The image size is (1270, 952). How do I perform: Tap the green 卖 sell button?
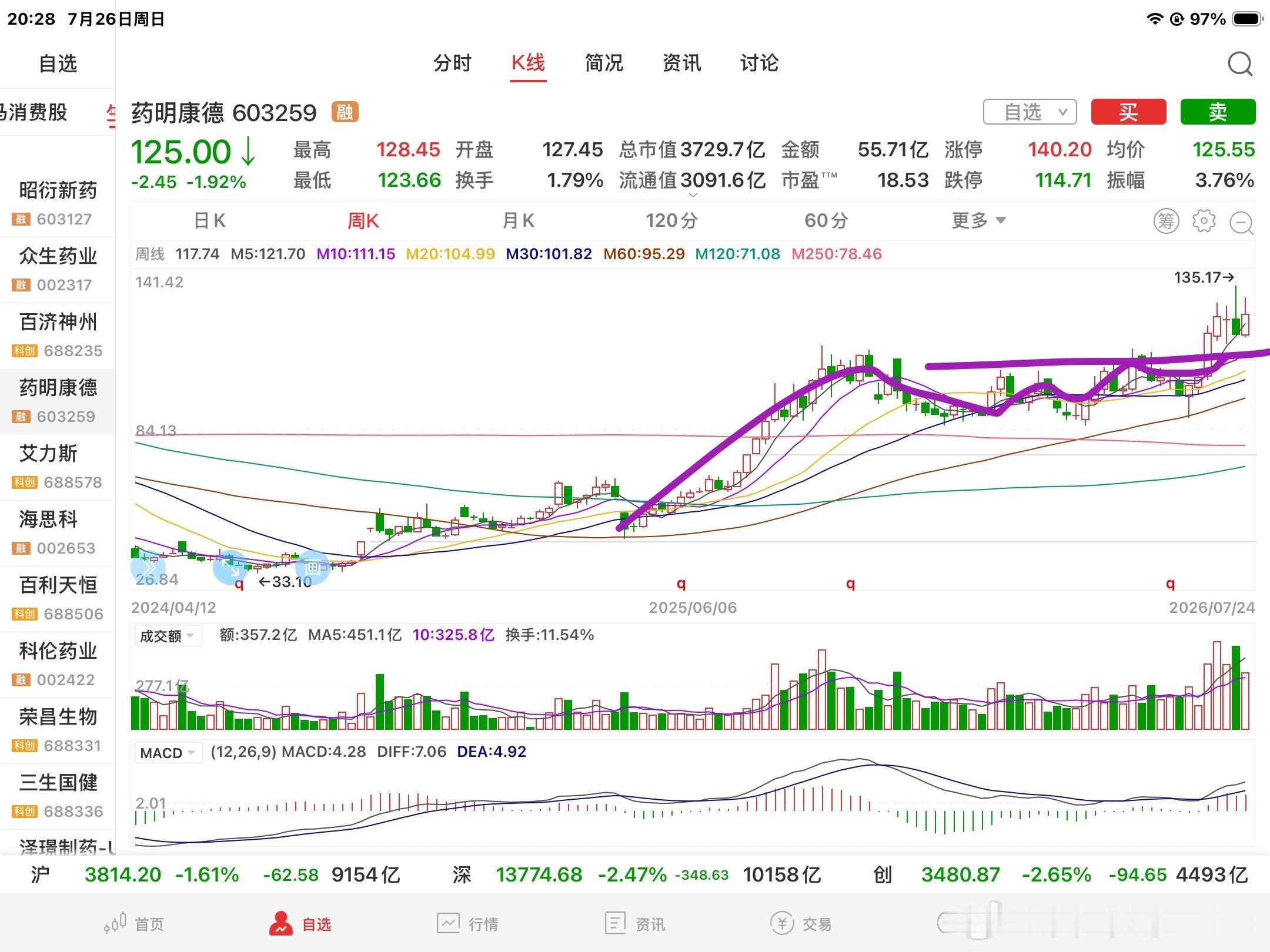coord(1218,112)
